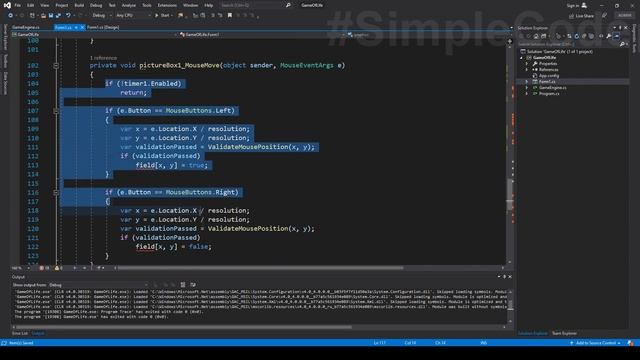Open the Window menu
Screen dimensions: 640x360
point(190,5)
